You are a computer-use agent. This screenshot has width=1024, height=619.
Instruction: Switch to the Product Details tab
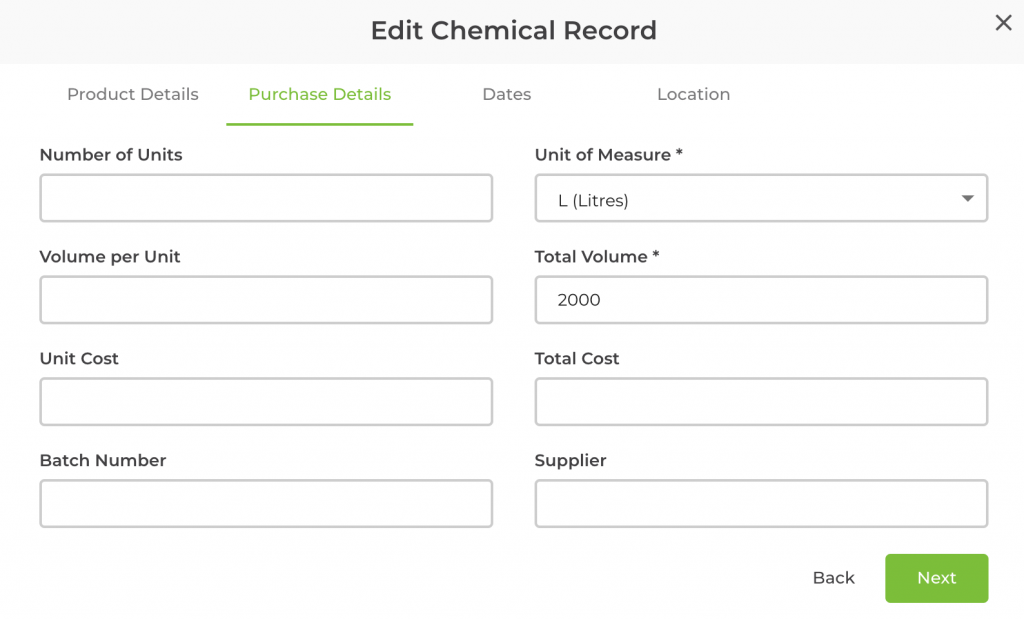pyautogui.click(x=133, y=95)
